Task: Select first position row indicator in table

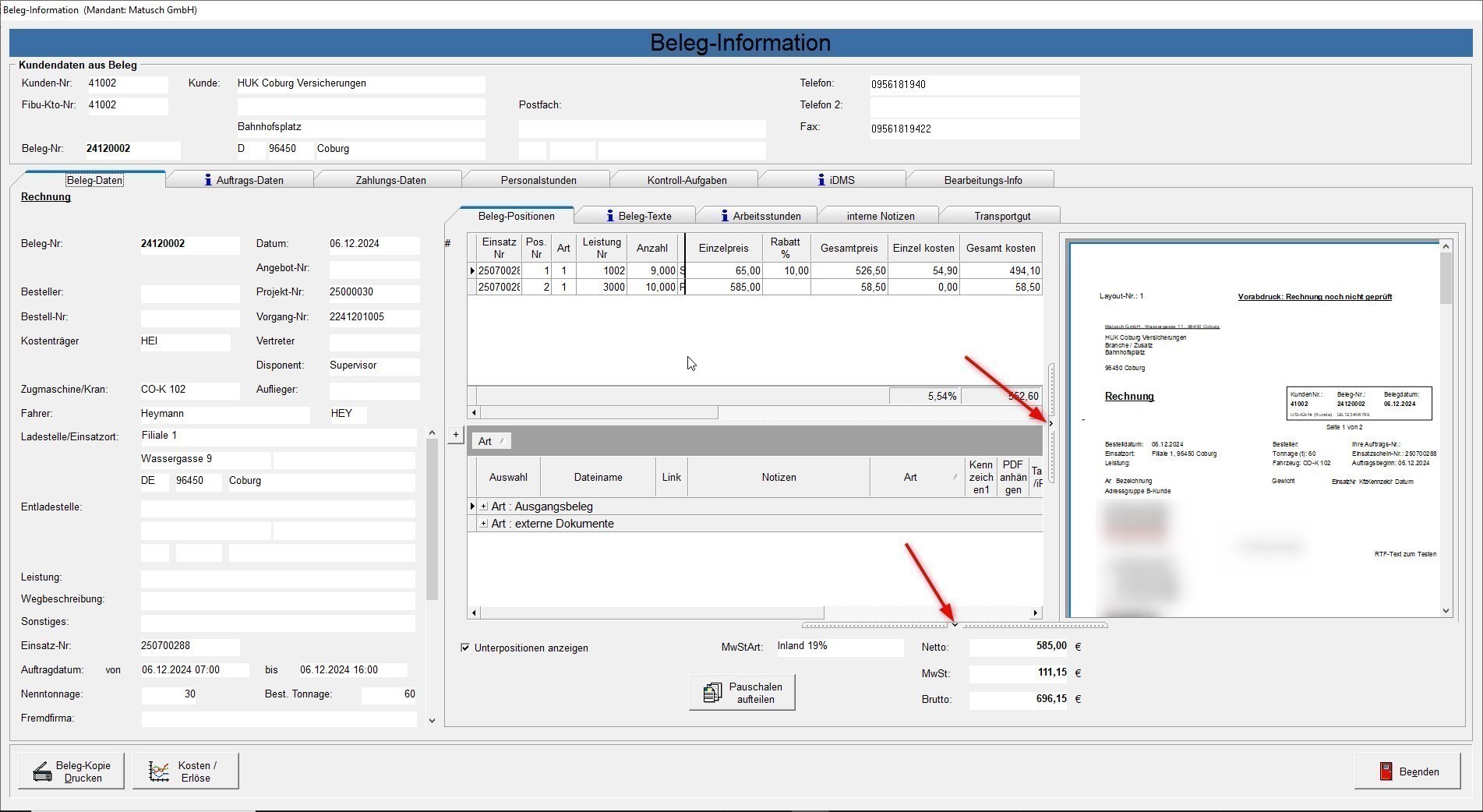Action: (x=472, y=271)
